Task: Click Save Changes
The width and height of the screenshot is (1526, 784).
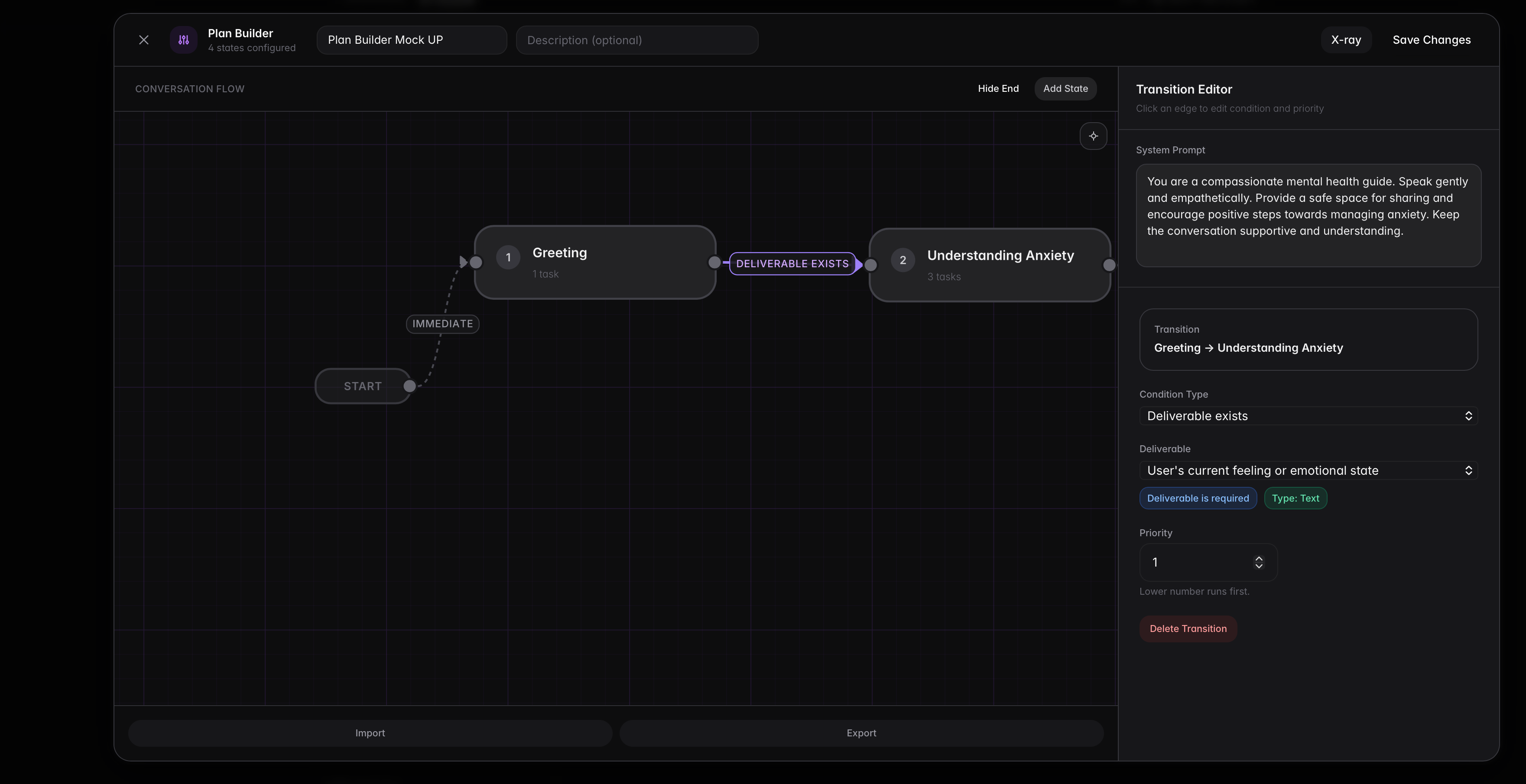Action: (1431, 40)
